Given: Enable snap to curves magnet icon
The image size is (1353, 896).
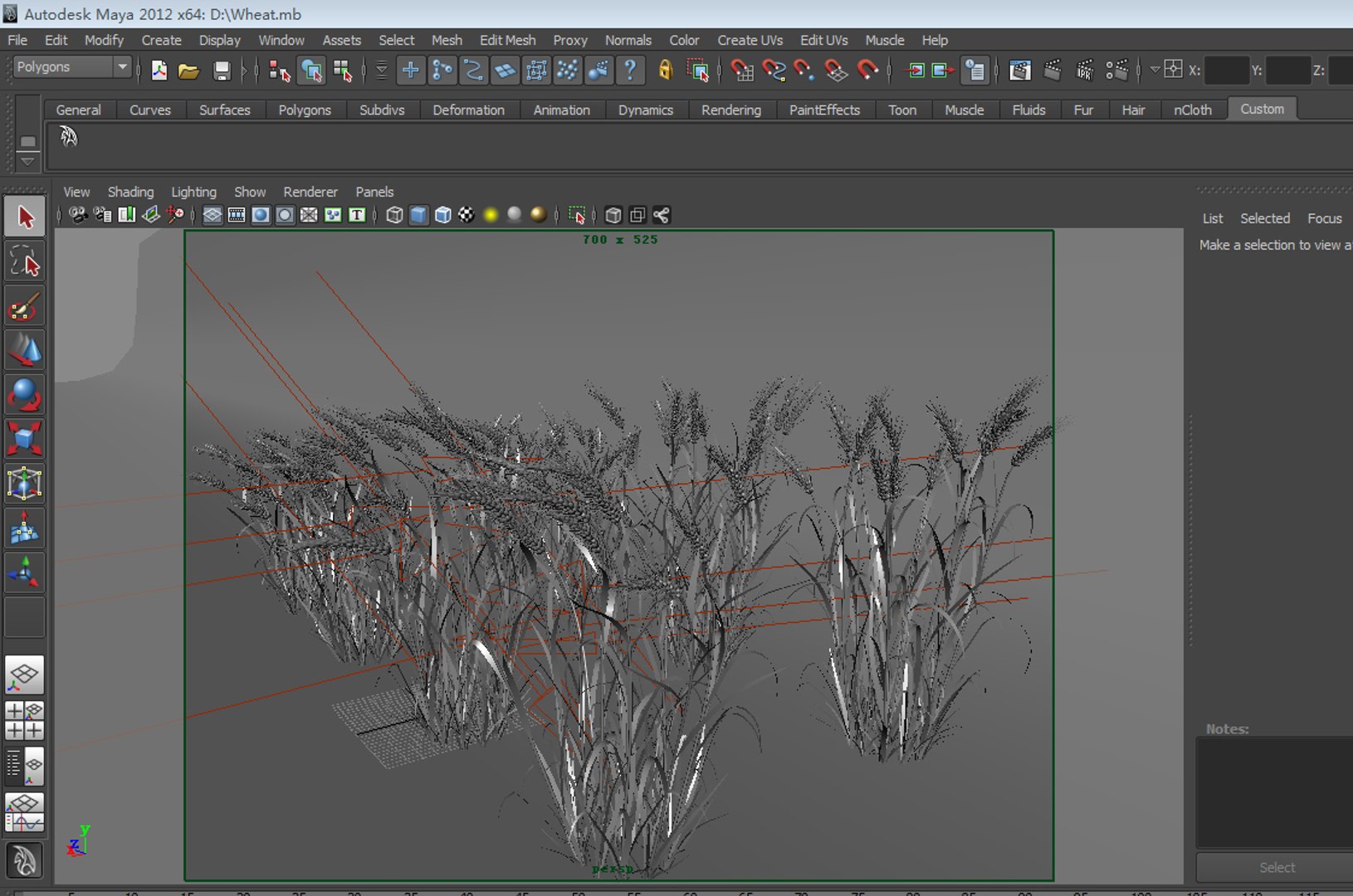Looking at the screenshot, I should click(774, 71).
